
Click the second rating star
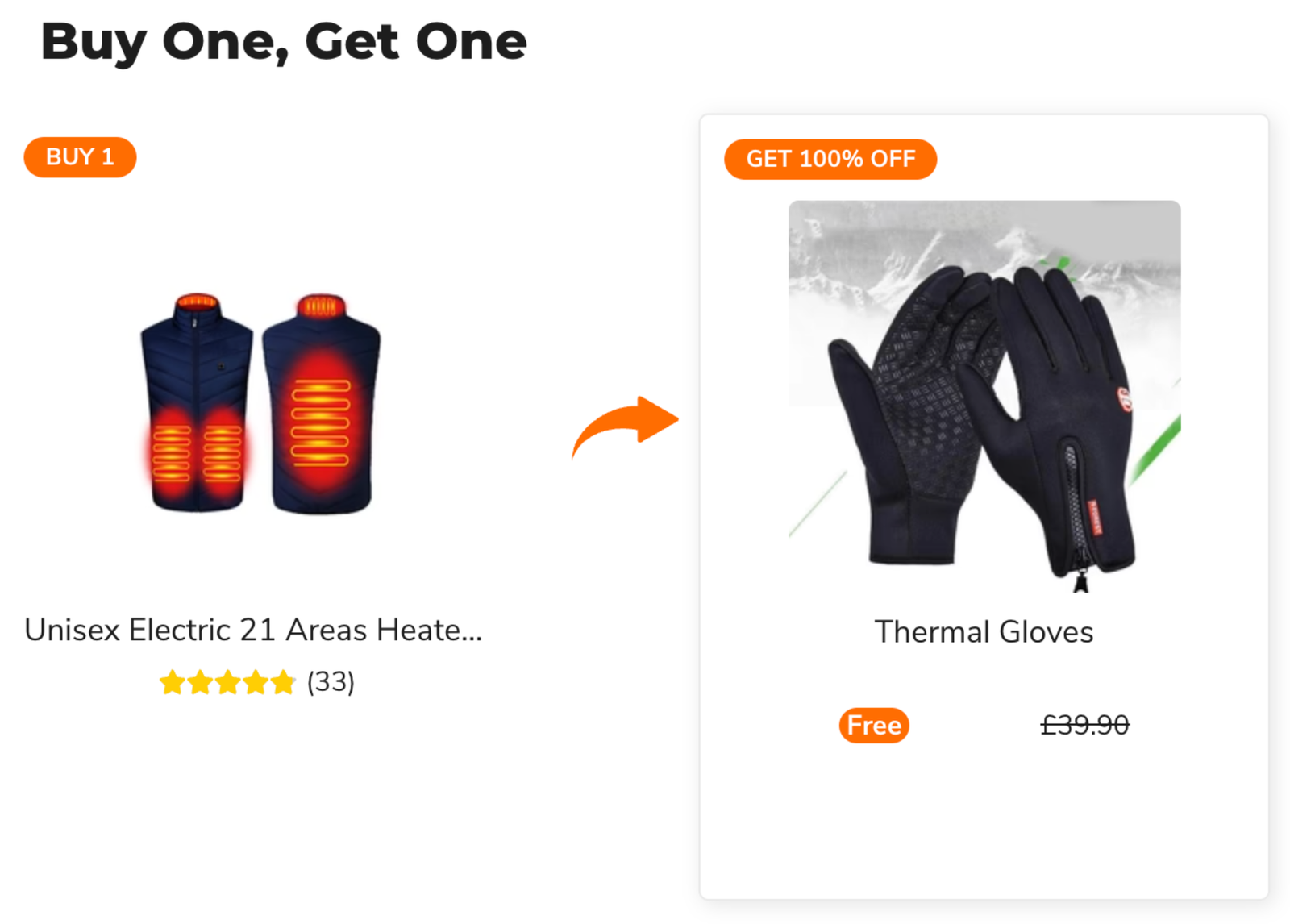(200, 683)
